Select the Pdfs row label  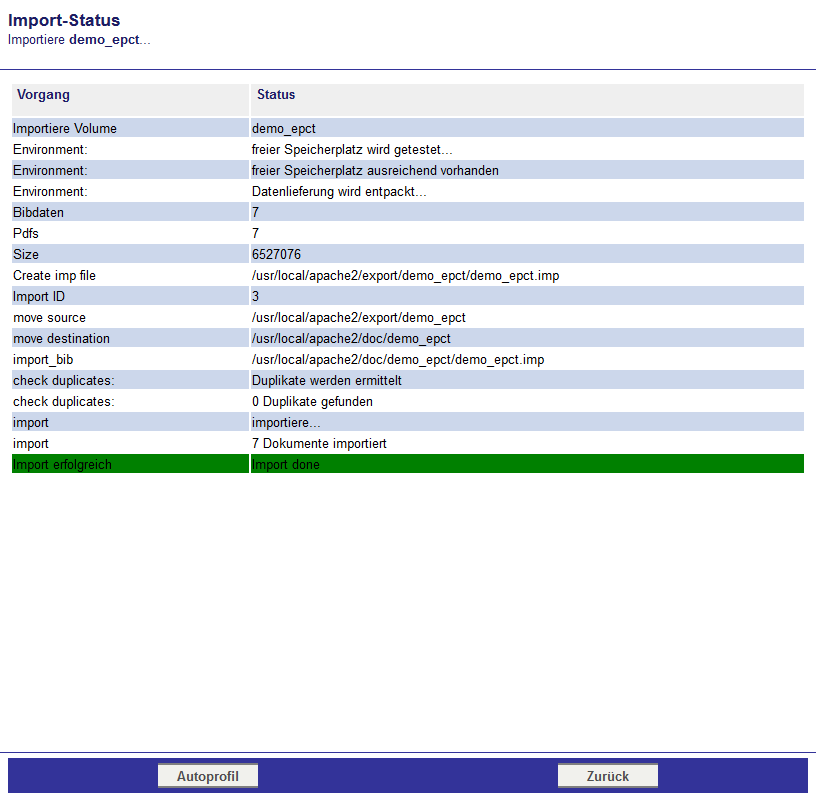tap(26, 233)
